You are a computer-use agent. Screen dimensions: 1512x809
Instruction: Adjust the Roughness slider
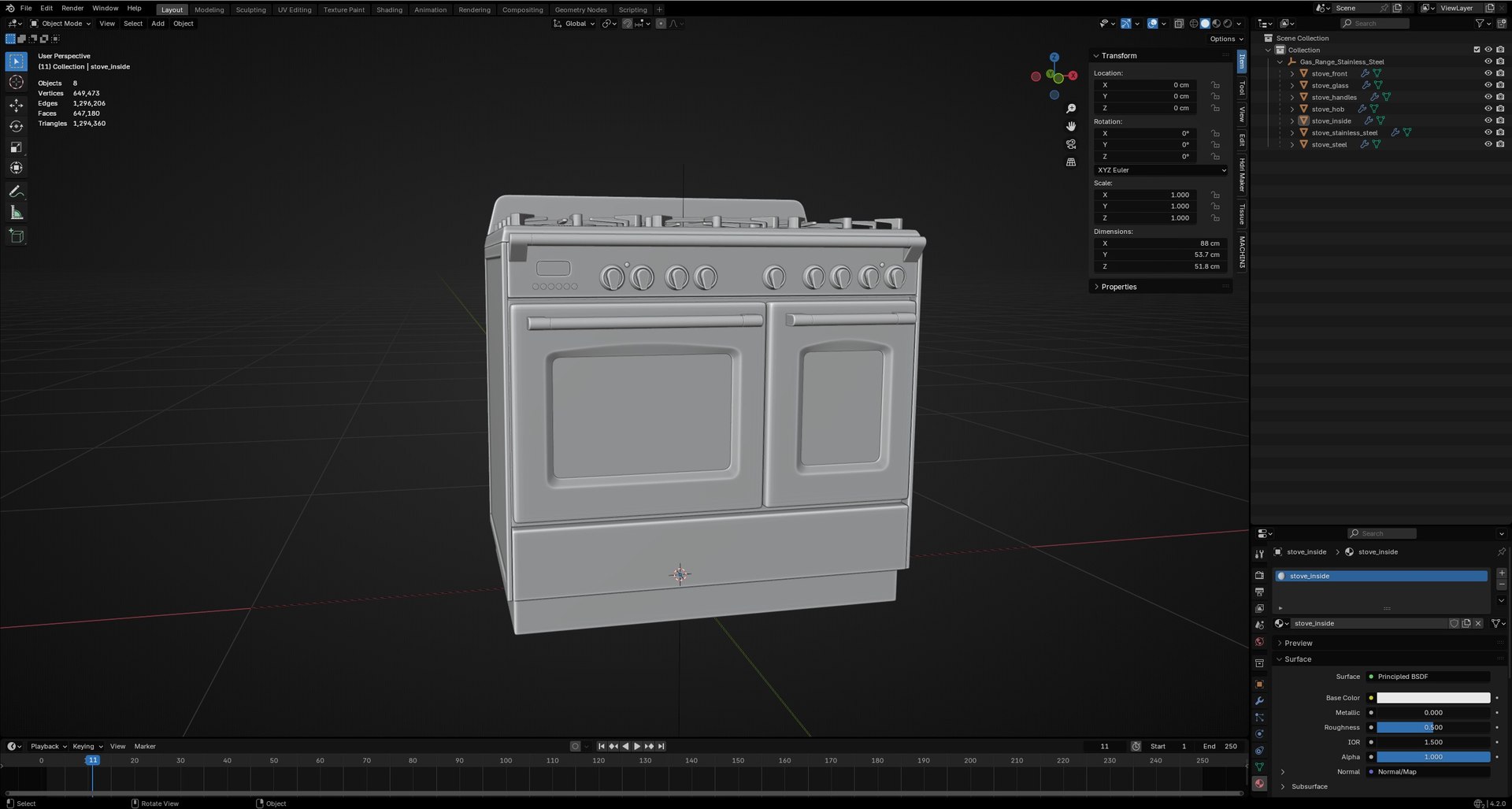click(x=1433, y=727)
